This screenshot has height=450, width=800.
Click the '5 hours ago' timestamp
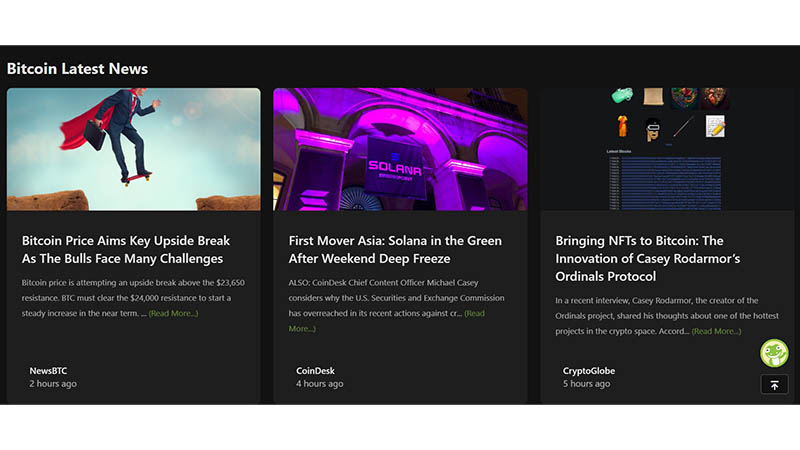pos(586,384)
